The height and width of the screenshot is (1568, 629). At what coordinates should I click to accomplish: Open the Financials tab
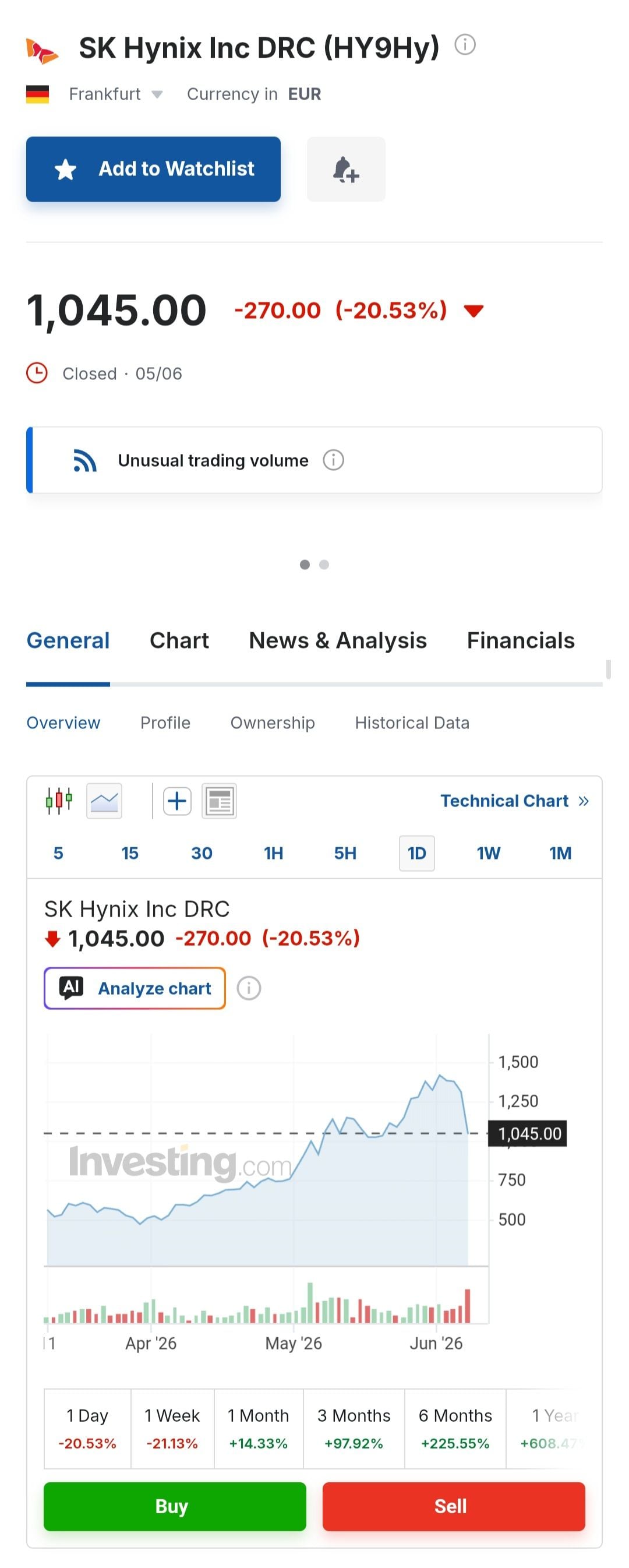521,640
